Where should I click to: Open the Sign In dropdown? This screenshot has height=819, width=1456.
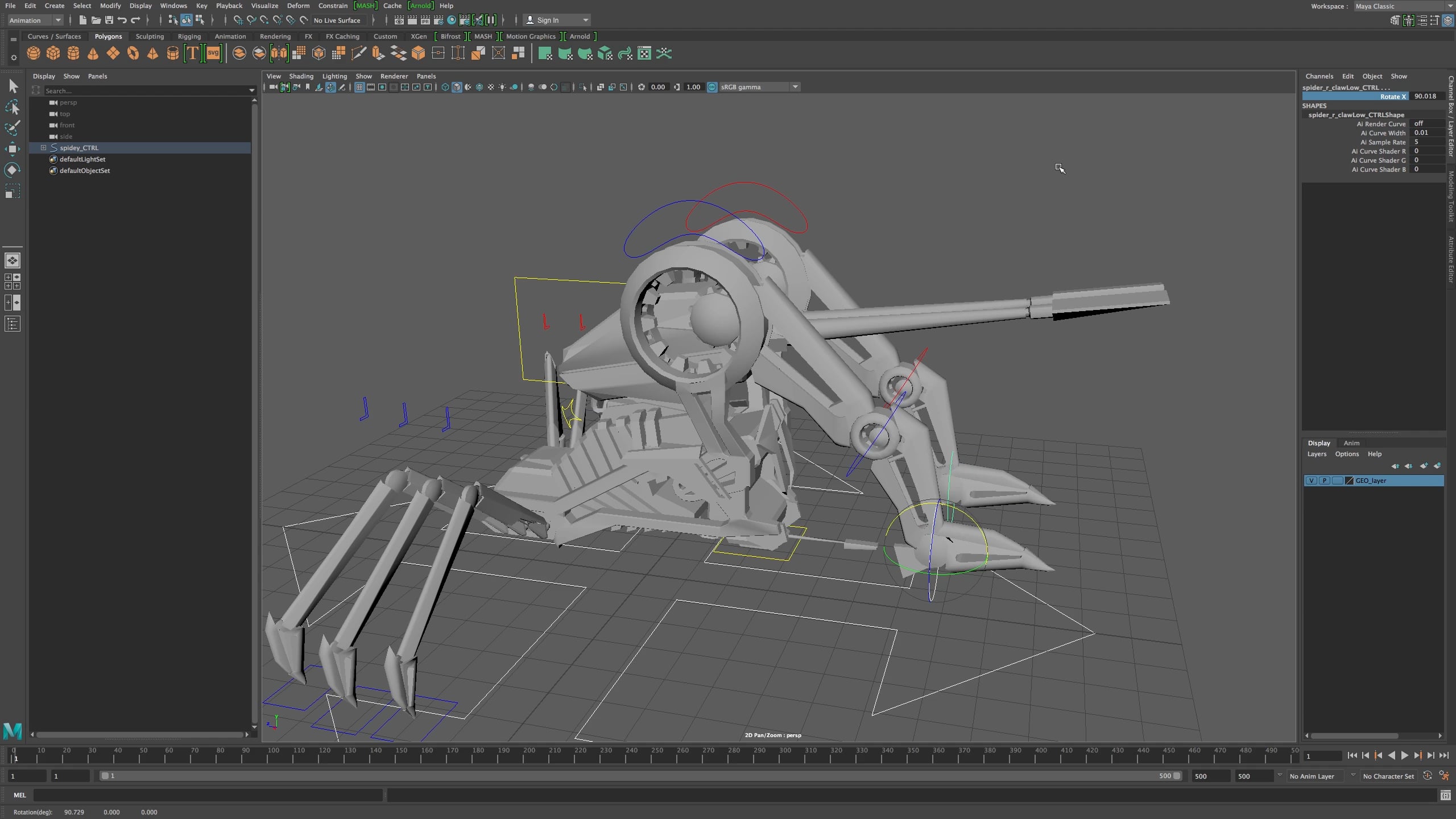click(557, 20)
